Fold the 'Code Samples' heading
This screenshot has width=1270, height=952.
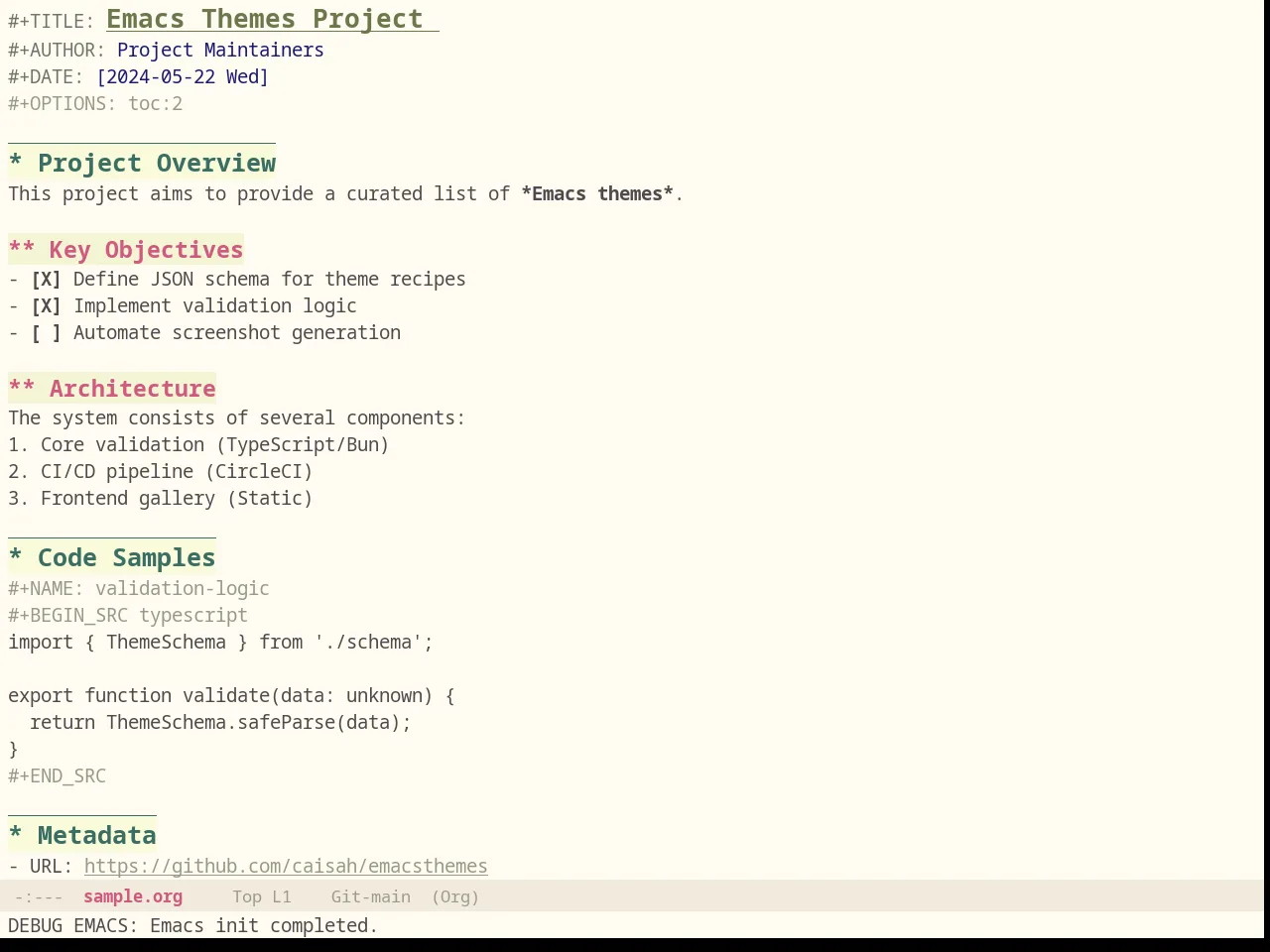[x=112, y=558]
